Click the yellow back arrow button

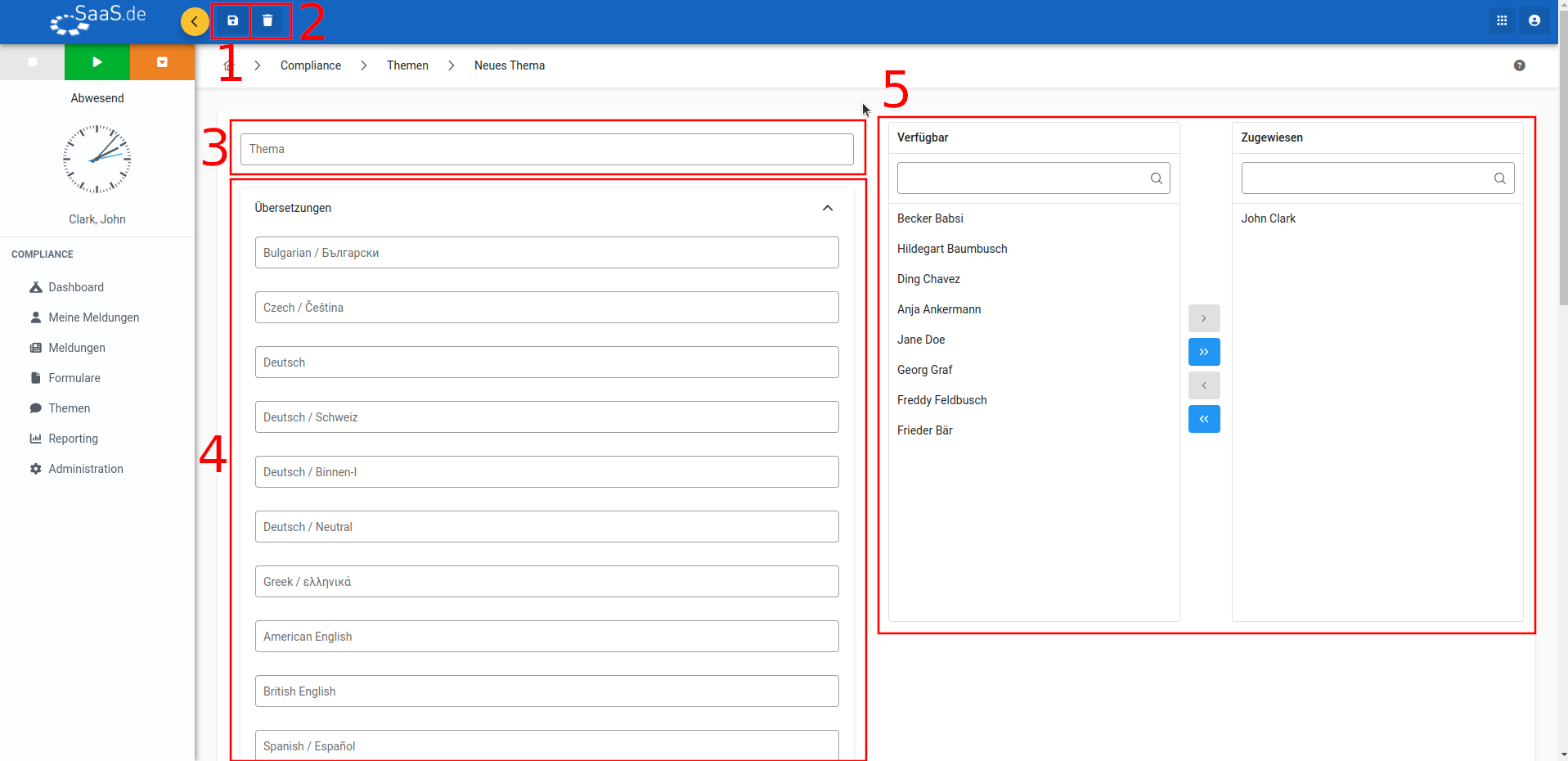point(195,21)
